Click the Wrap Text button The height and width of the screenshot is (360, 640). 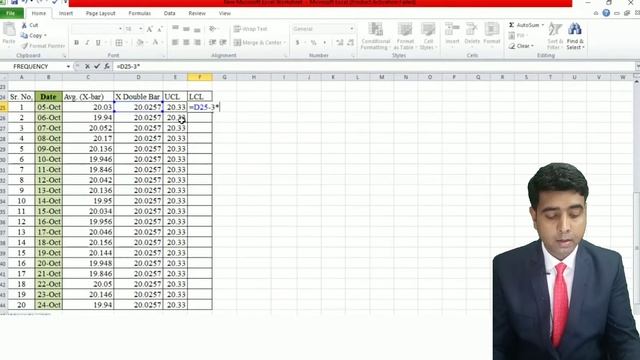(x=251, y=29)
